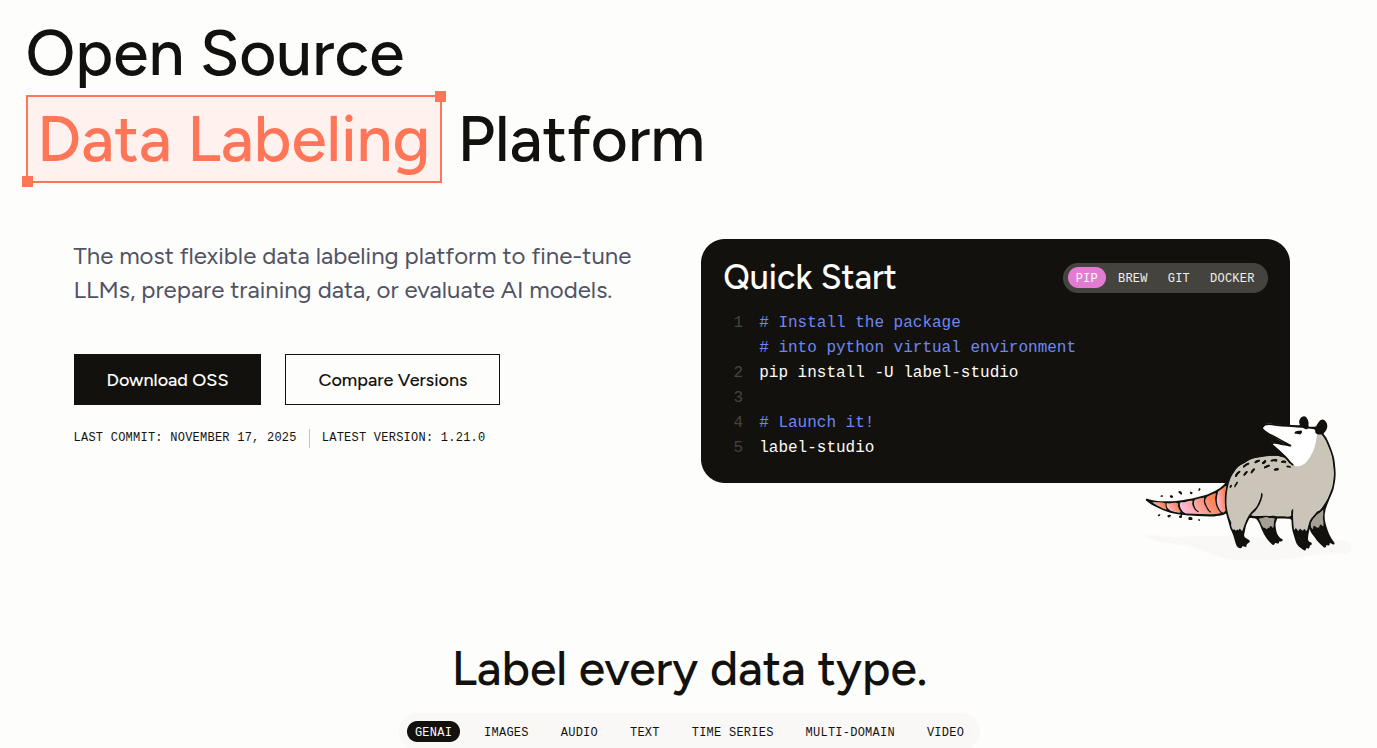Select the GENAI data type tab
Image resolution: width=1377 pixels, height=748 pixels.
coord(433,732)
